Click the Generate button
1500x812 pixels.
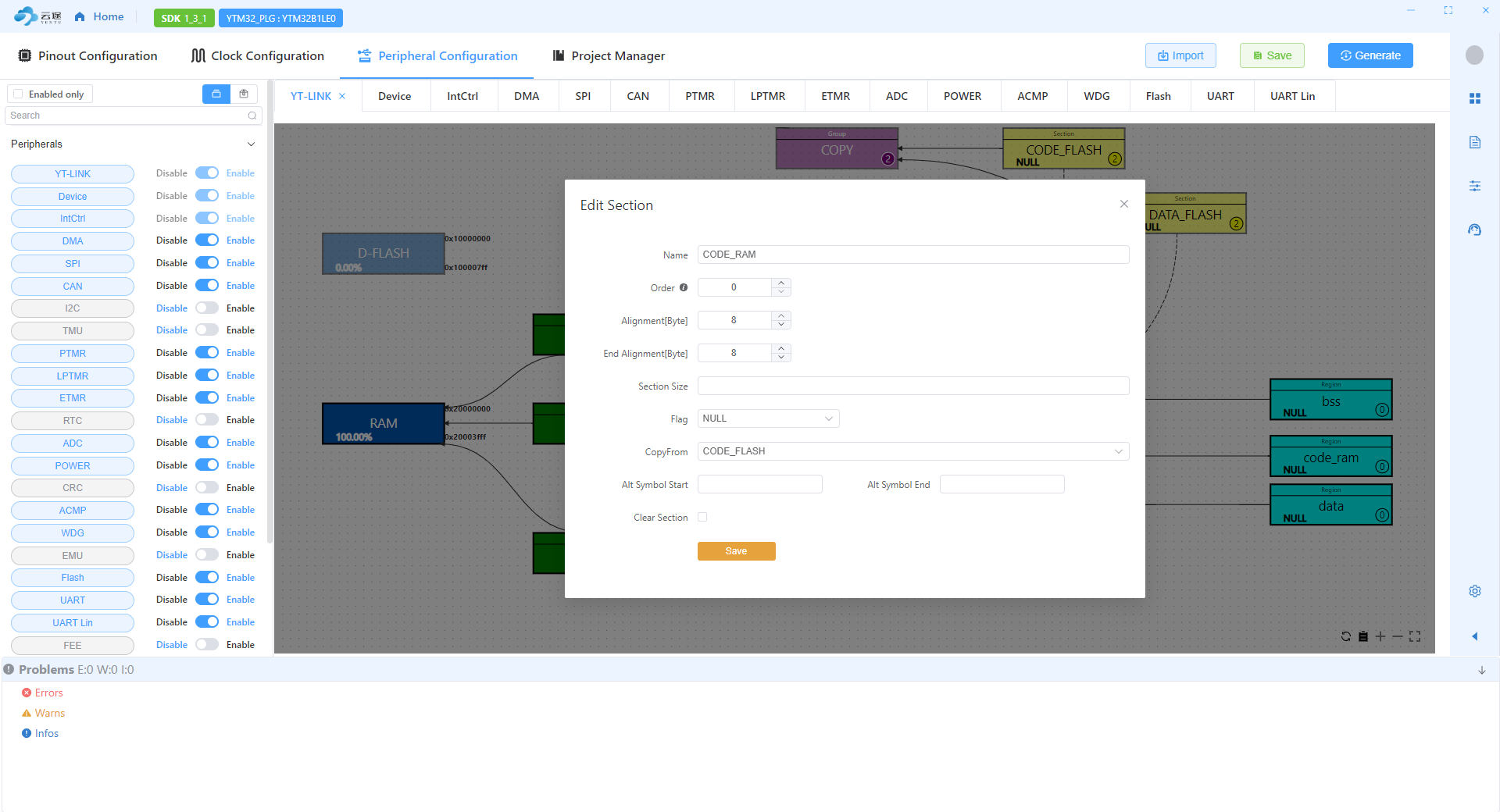coord(1370,55)
